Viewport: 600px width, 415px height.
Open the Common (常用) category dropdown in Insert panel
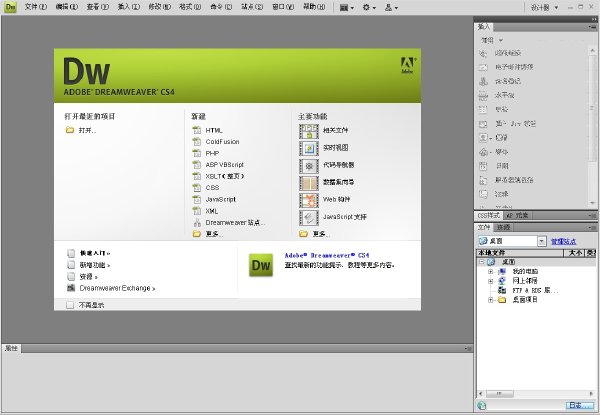point(492,40)
